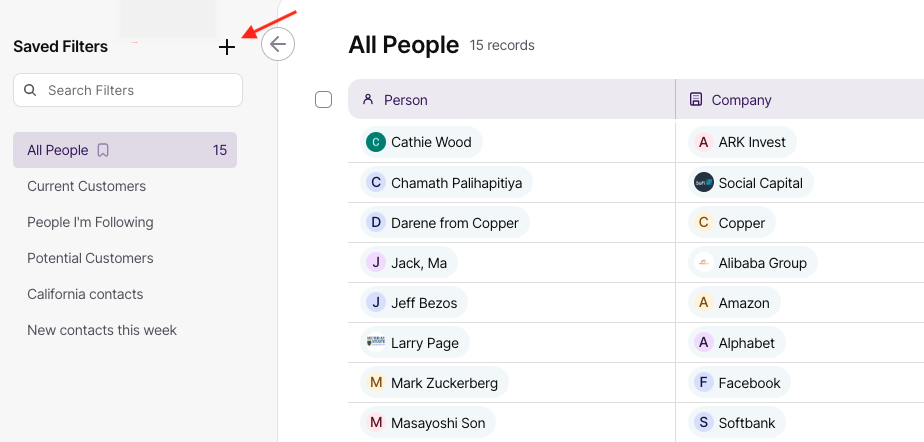Viewport: 924px width, 442px height.
Task: Click the building icon in Company column header
Action: (x=696, y=99)
